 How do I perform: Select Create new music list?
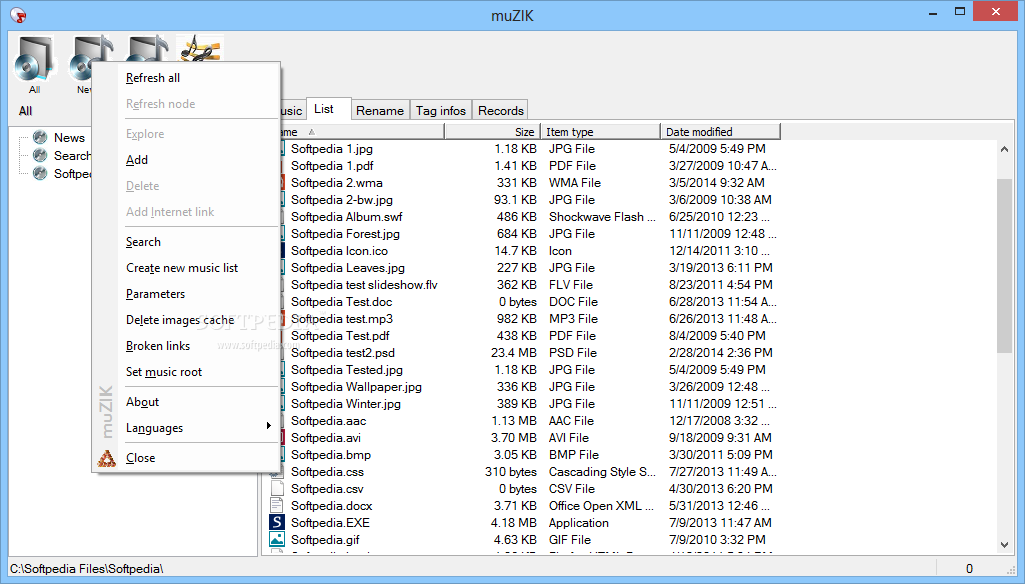coord(182,268)
